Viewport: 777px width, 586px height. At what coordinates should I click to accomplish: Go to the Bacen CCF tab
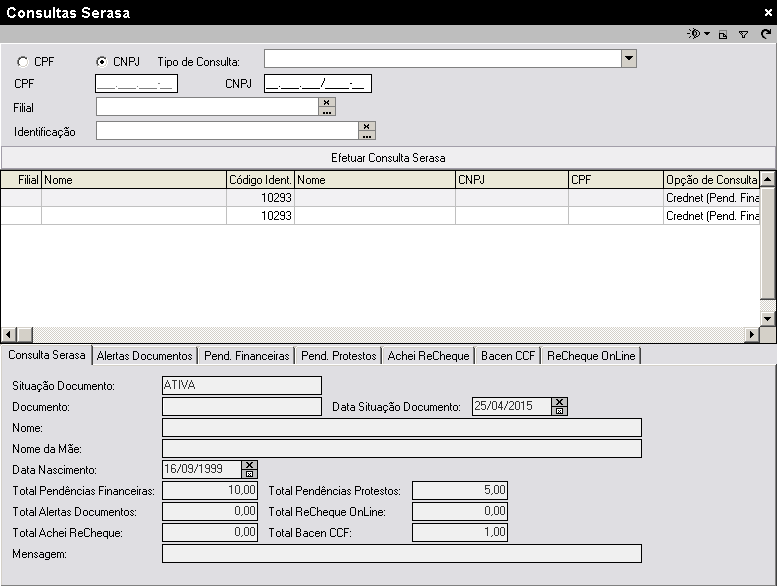pyautogui.click(x=508, y=356)
